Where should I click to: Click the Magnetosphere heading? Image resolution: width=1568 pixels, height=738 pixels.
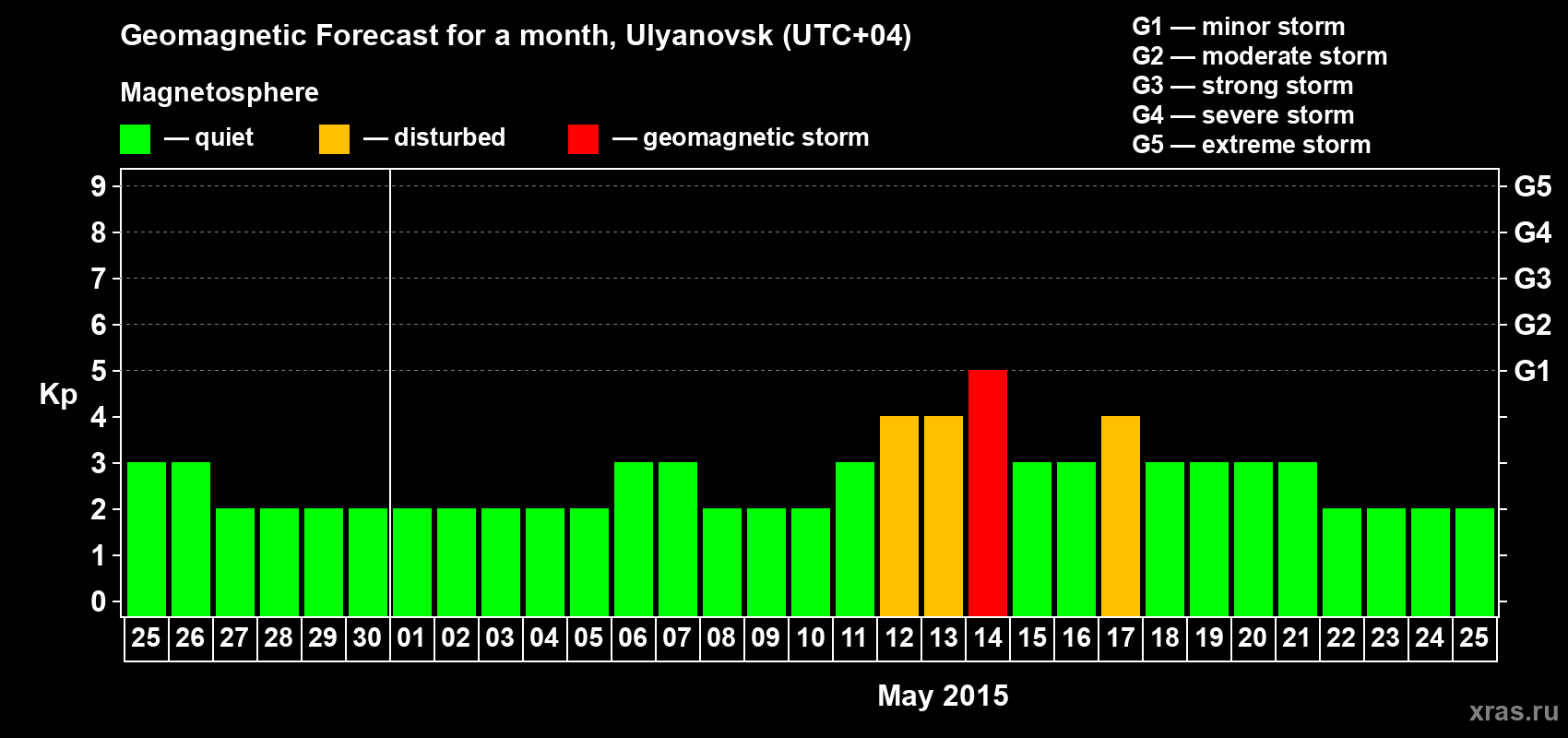pyautogui.click(x=220, y=92)
